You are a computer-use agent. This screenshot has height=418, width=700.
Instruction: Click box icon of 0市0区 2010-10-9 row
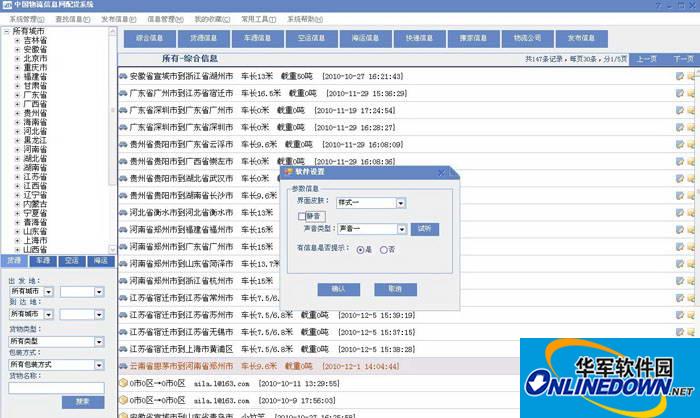[124, 400]
